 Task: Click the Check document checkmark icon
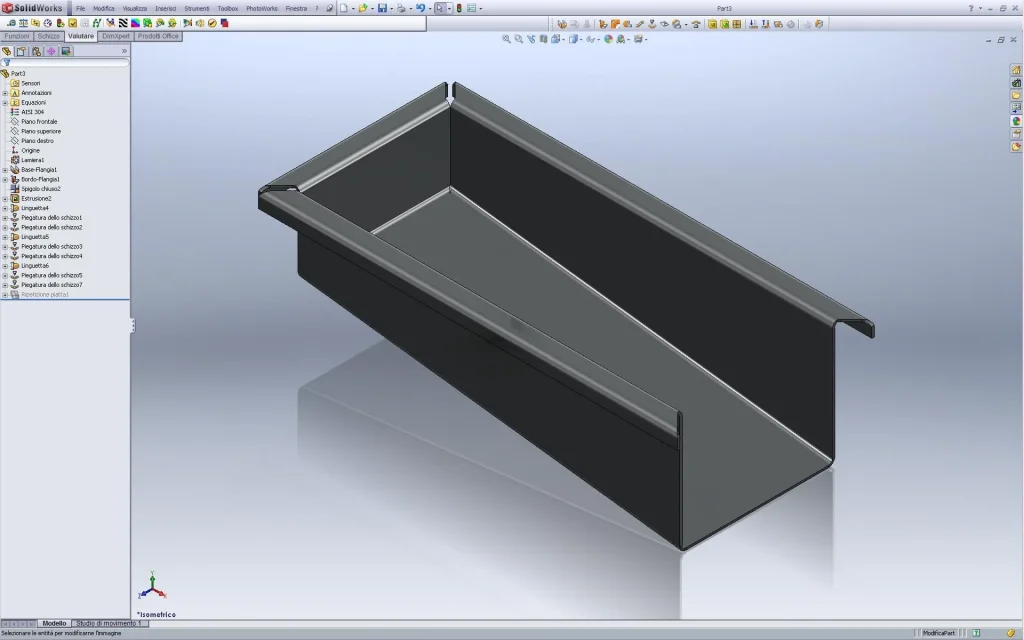(72, 24)
